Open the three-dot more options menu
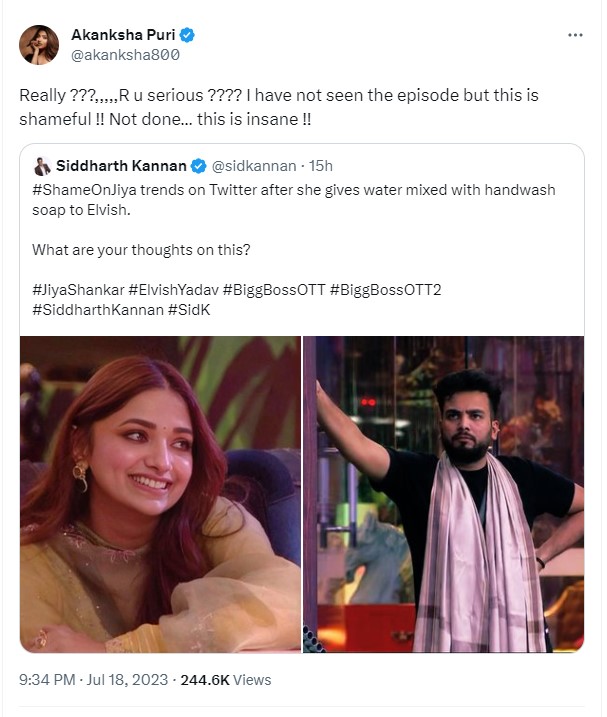 [575, 35]
